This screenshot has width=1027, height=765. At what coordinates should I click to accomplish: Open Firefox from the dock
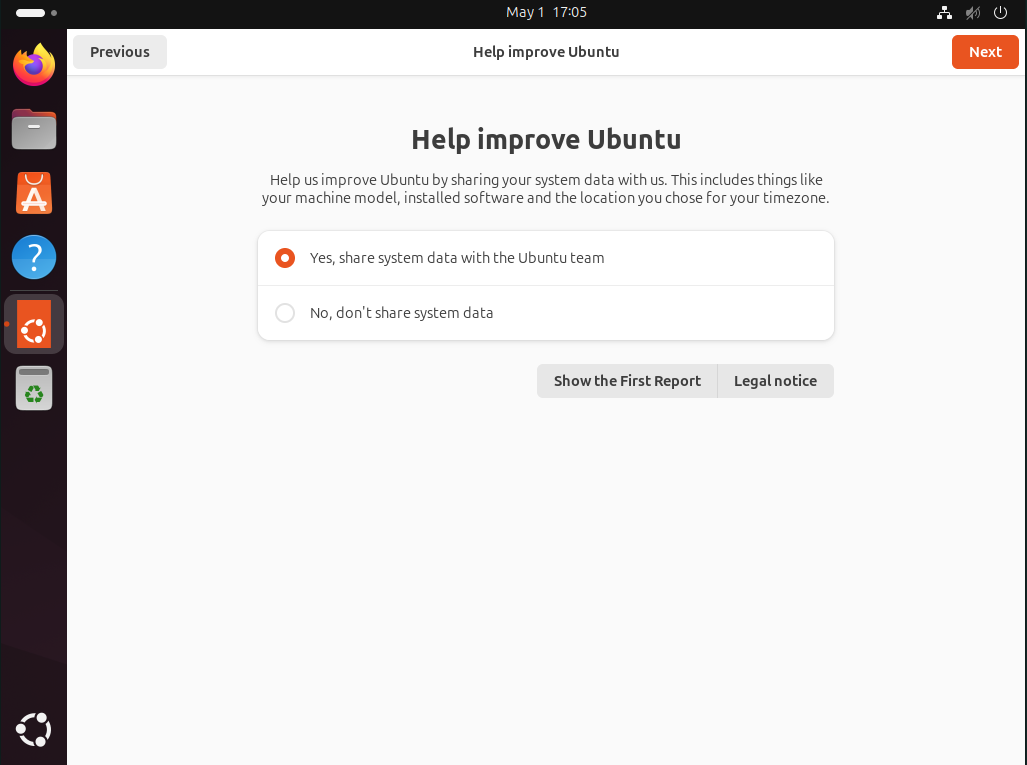34,66
